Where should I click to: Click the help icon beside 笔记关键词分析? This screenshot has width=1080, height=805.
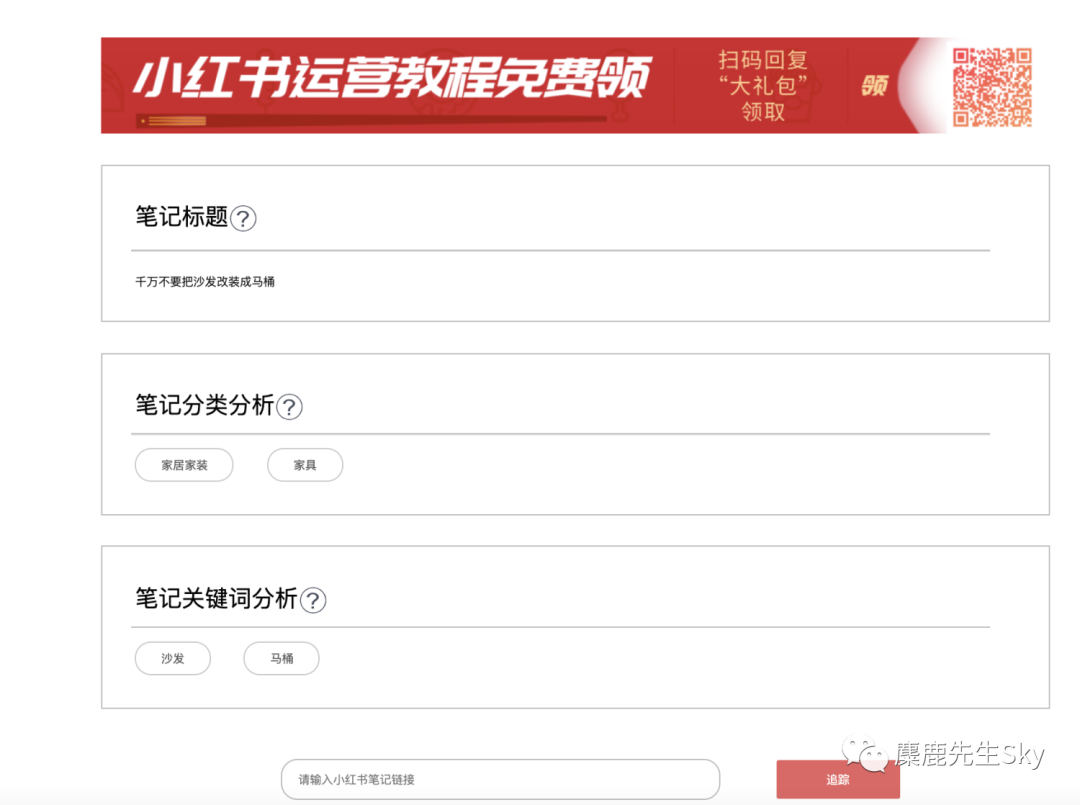[313, 600]
